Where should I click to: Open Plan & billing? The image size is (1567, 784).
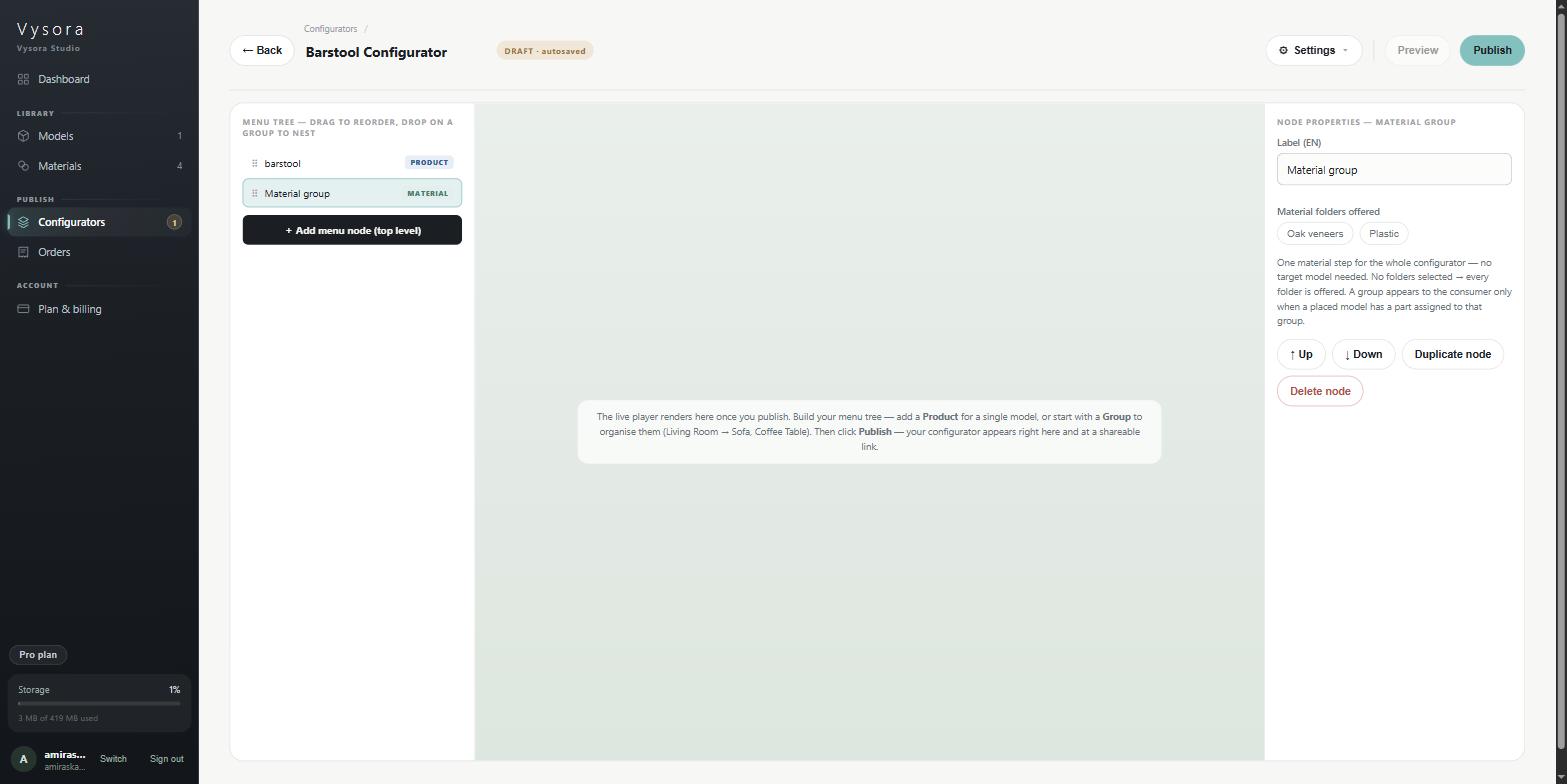pyautogui.click(x=99, y=309)
